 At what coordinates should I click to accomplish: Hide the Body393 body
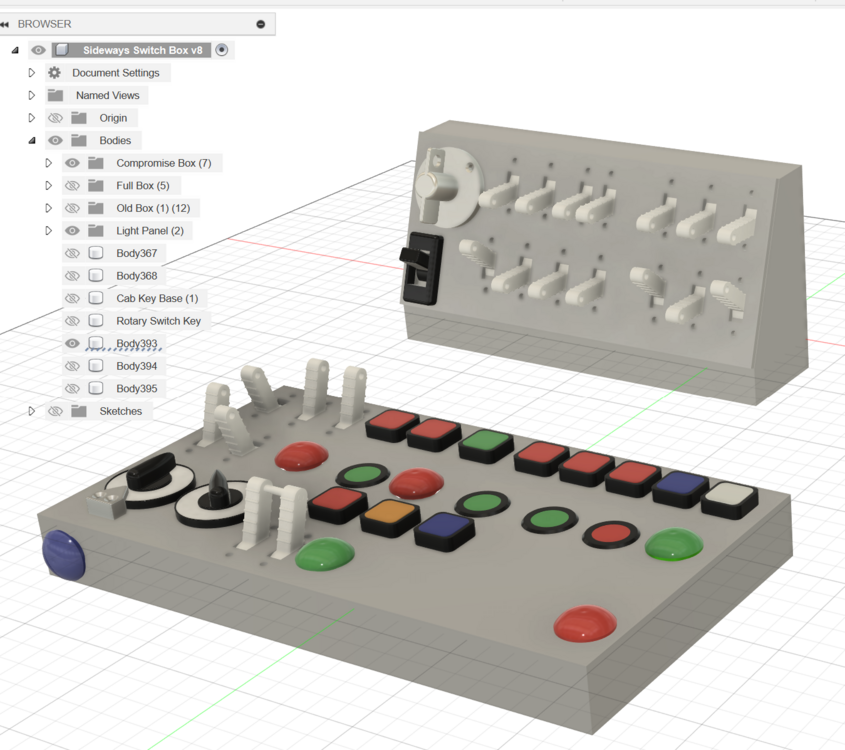tap(72, 344)
